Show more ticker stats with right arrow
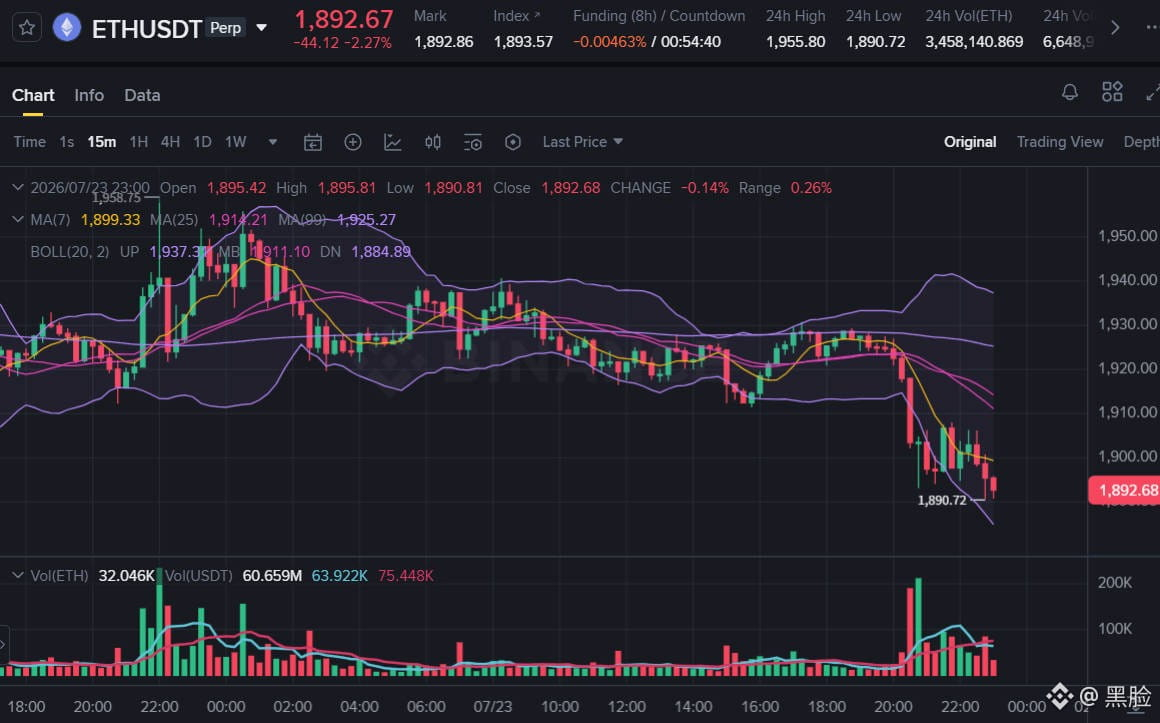 click(x=1115, y=28)
